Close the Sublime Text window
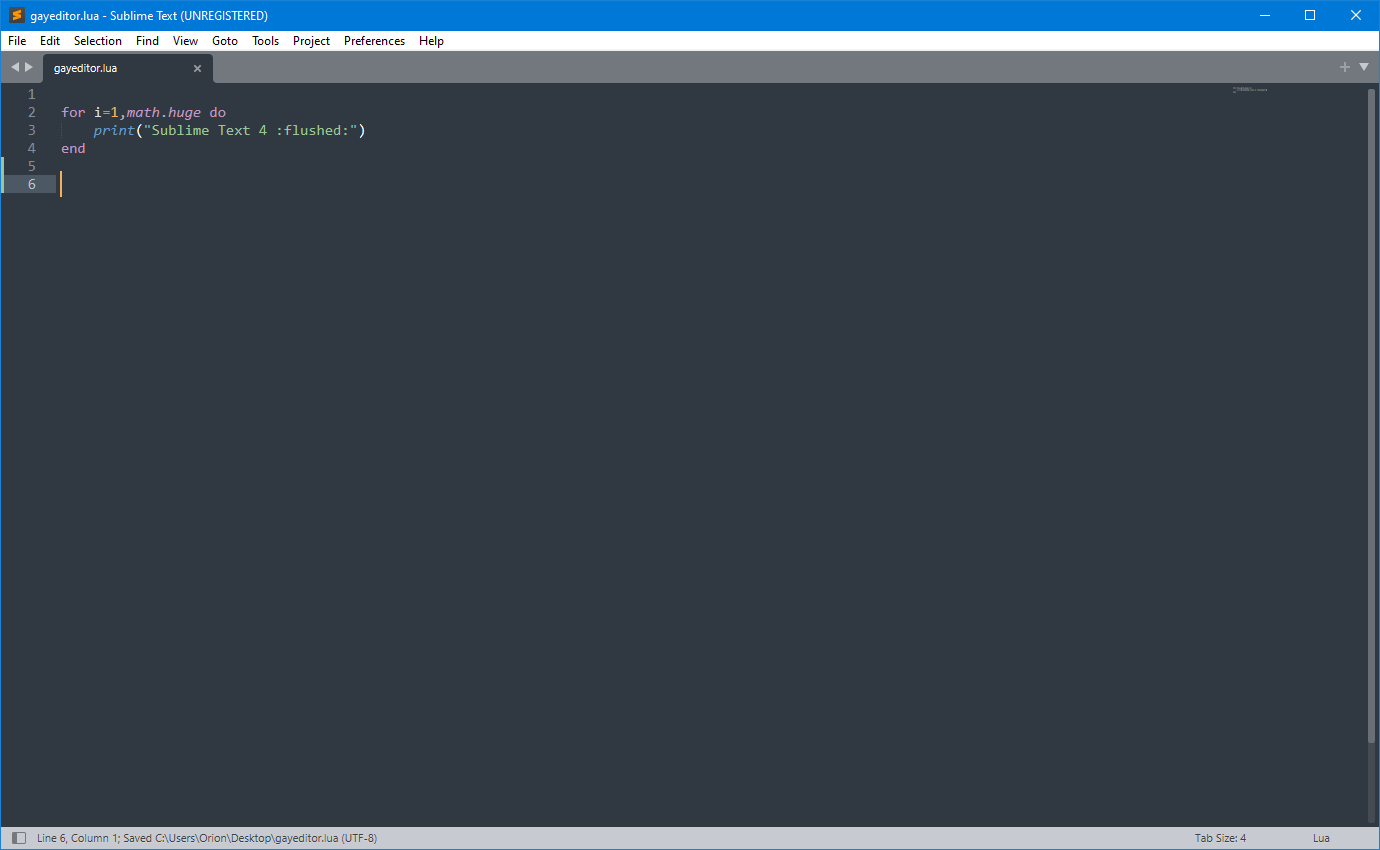1380x850 pixels. pos(1356,15)
